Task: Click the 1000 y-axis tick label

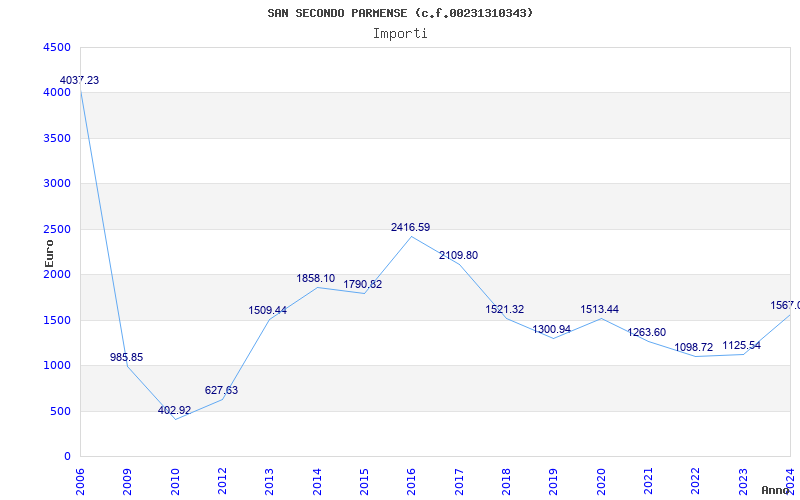Action: pos(57,366)
